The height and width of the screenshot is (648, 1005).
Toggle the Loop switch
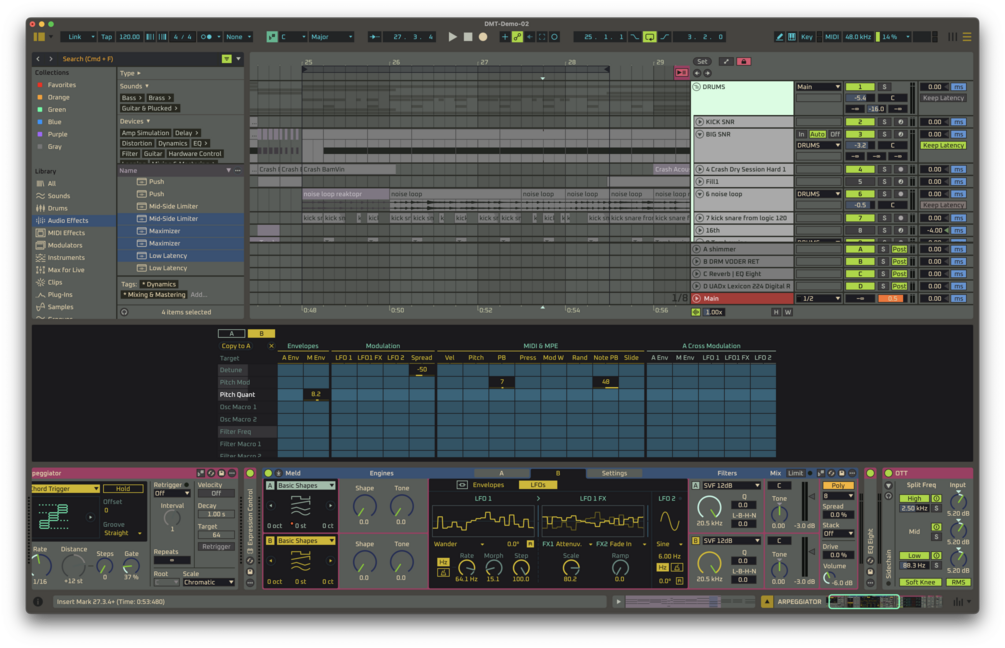[x=649, y=37]
